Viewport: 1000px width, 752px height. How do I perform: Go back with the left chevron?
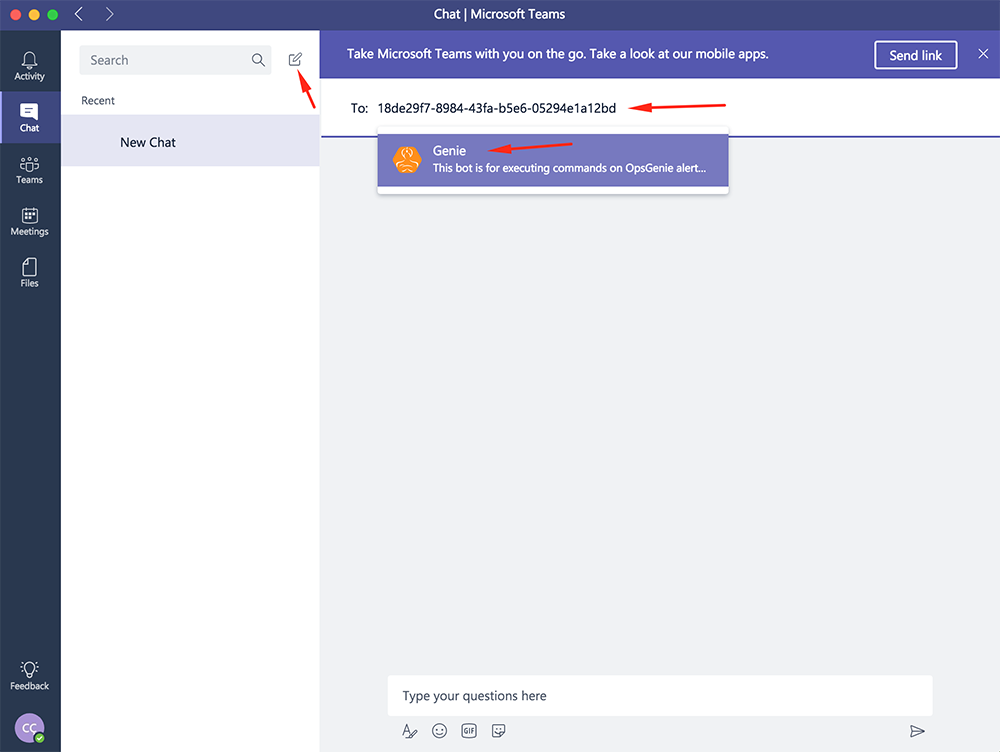pos(79,14)
